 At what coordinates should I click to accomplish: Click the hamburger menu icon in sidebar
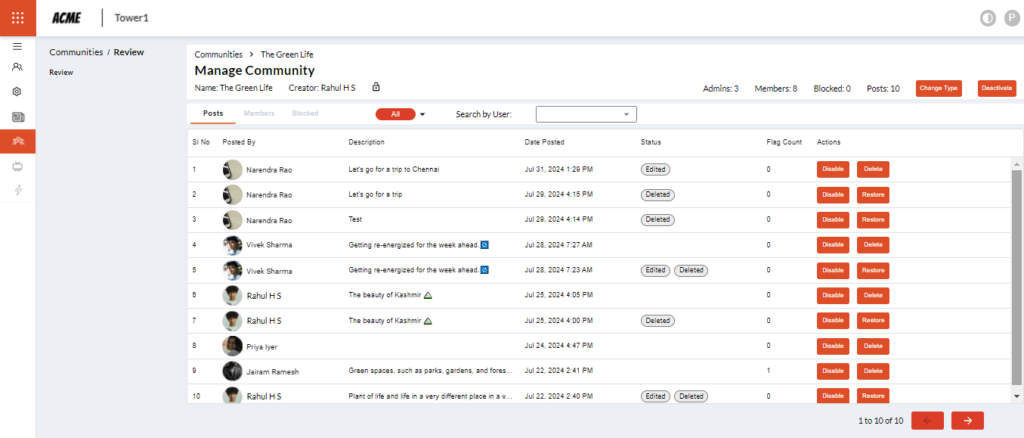[x=17, y=46]
